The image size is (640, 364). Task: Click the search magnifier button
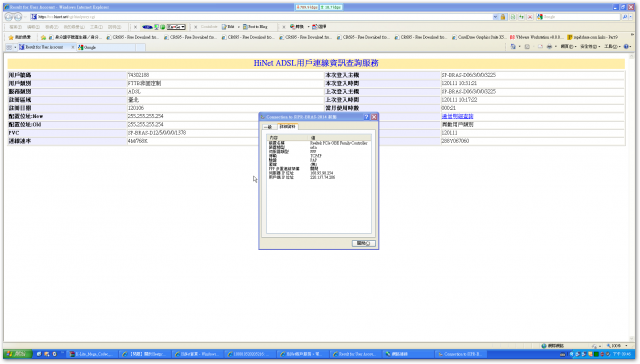point(624,17)
